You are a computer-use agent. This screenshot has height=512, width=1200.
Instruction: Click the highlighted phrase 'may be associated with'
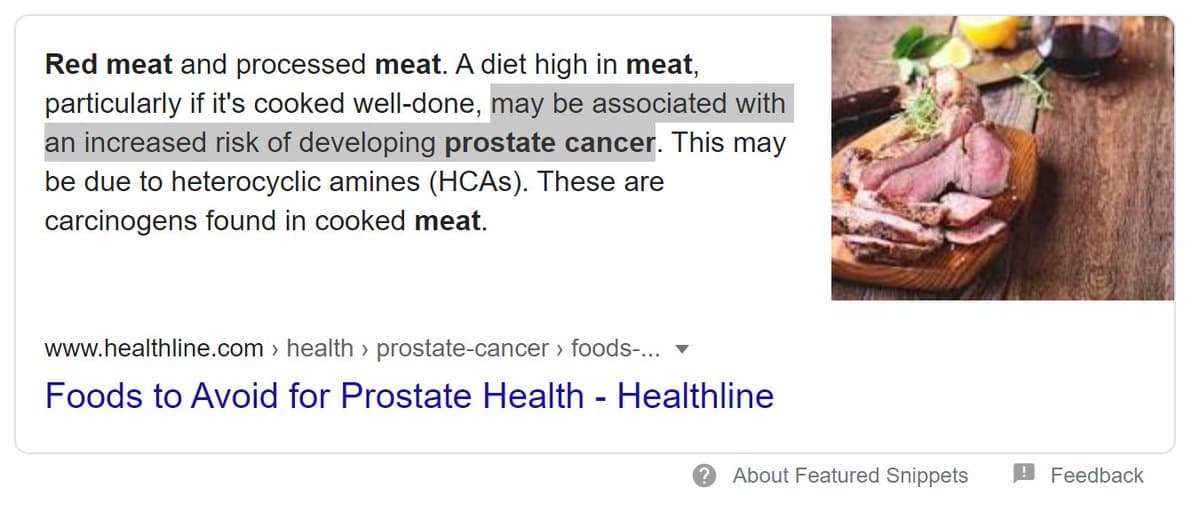[638, 104]
